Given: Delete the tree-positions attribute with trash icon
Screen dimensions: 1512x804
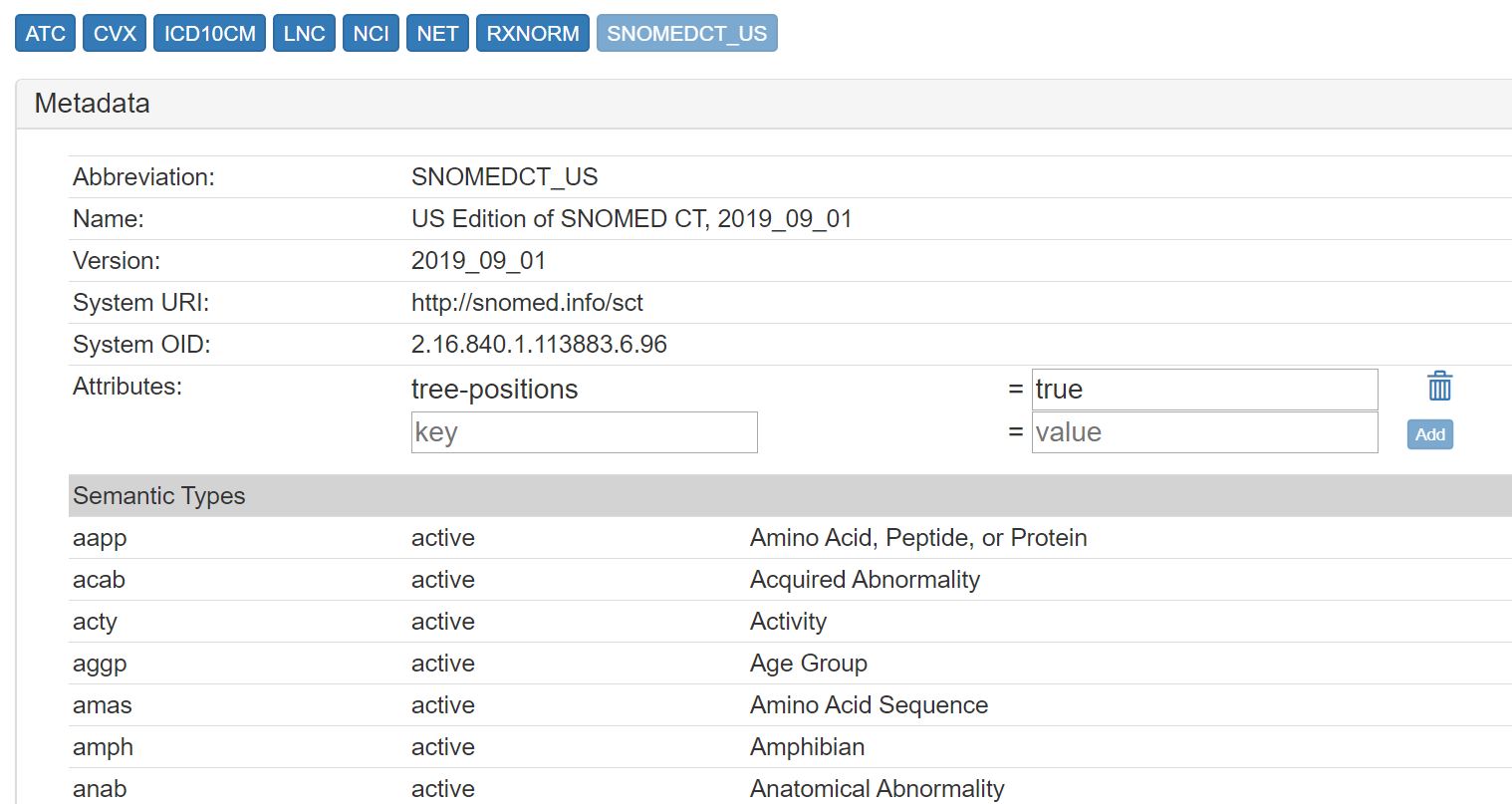Looking at the screenshot, I should click(x=1439, y=386).
